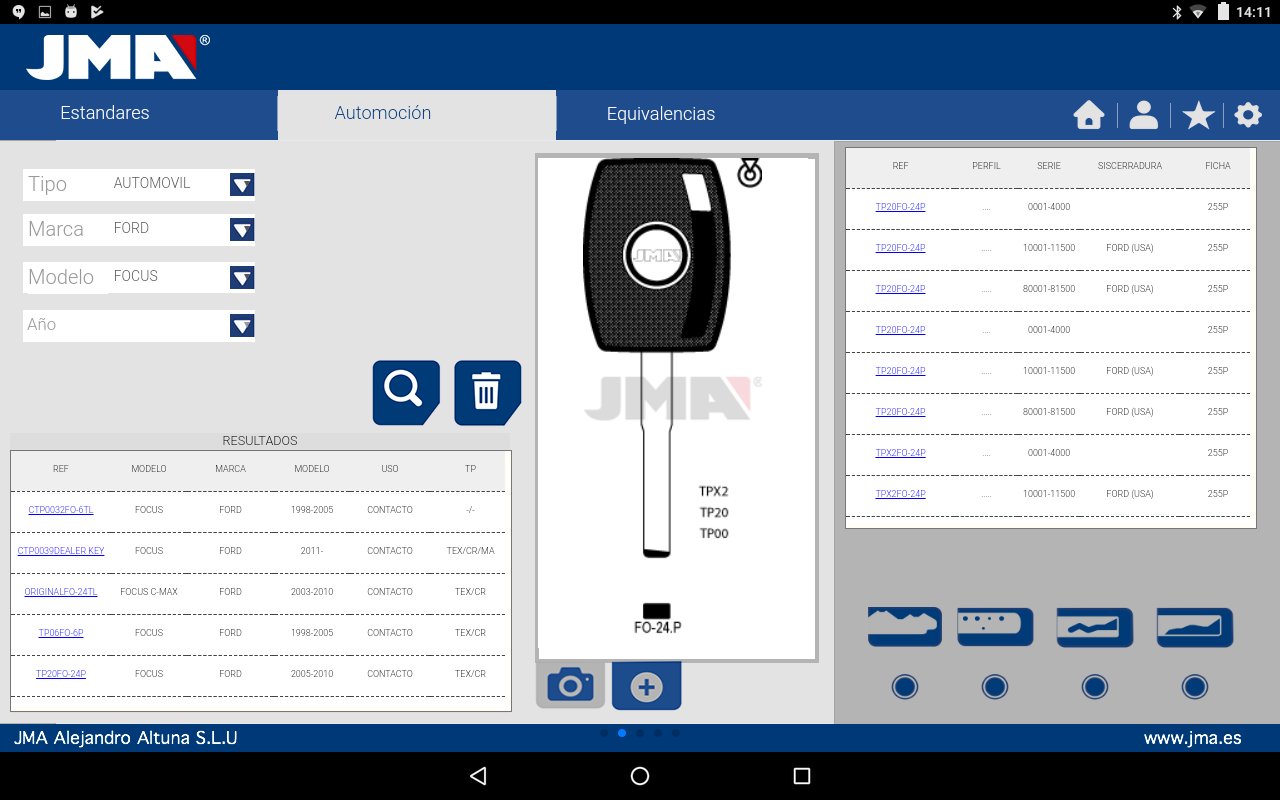Tap the RESULTADOS table title
This screenshot has height=800, width=1280.
coord(260,441)
